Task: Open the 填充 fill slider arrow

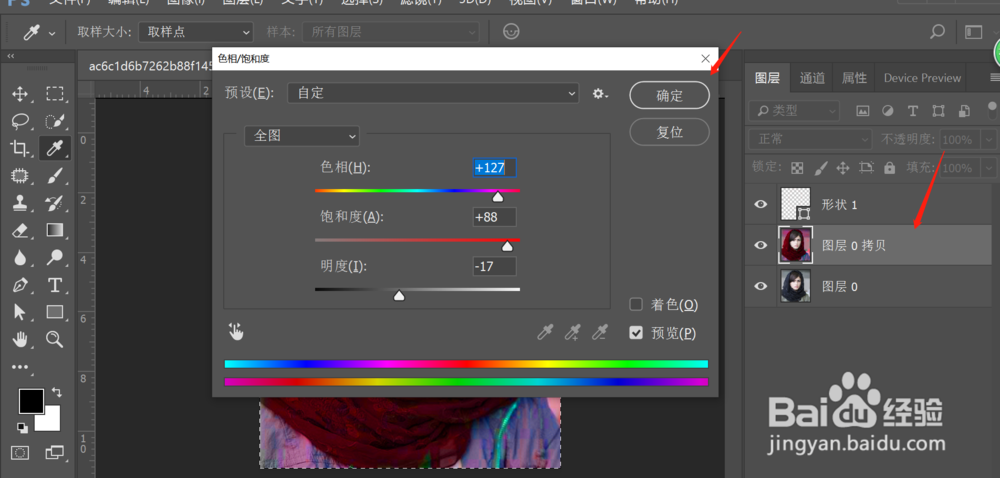Action: (x=989, y=168)
